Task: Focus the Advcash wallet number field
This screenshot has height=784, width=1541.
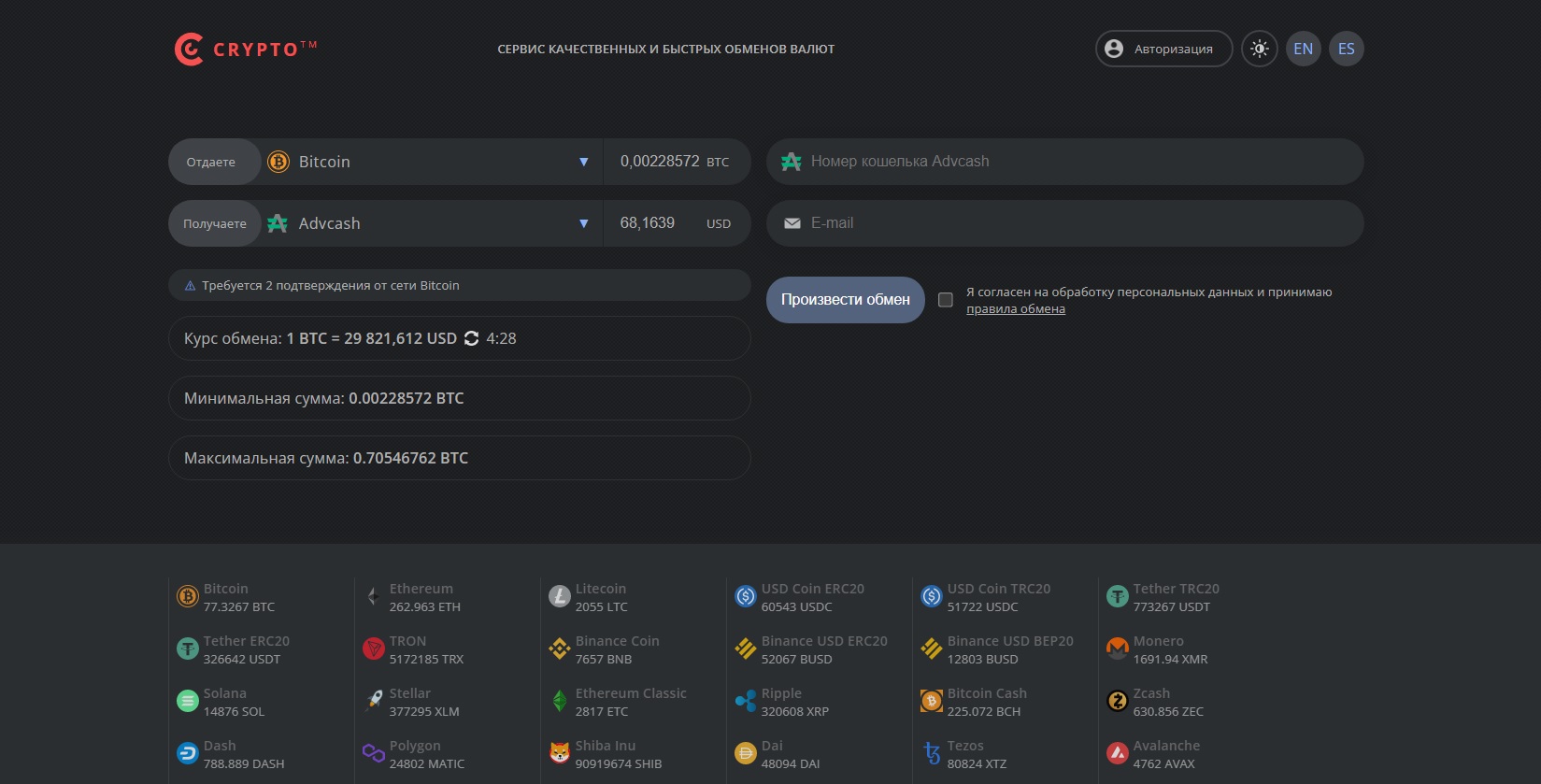Action: click(x=1065, y=162)
